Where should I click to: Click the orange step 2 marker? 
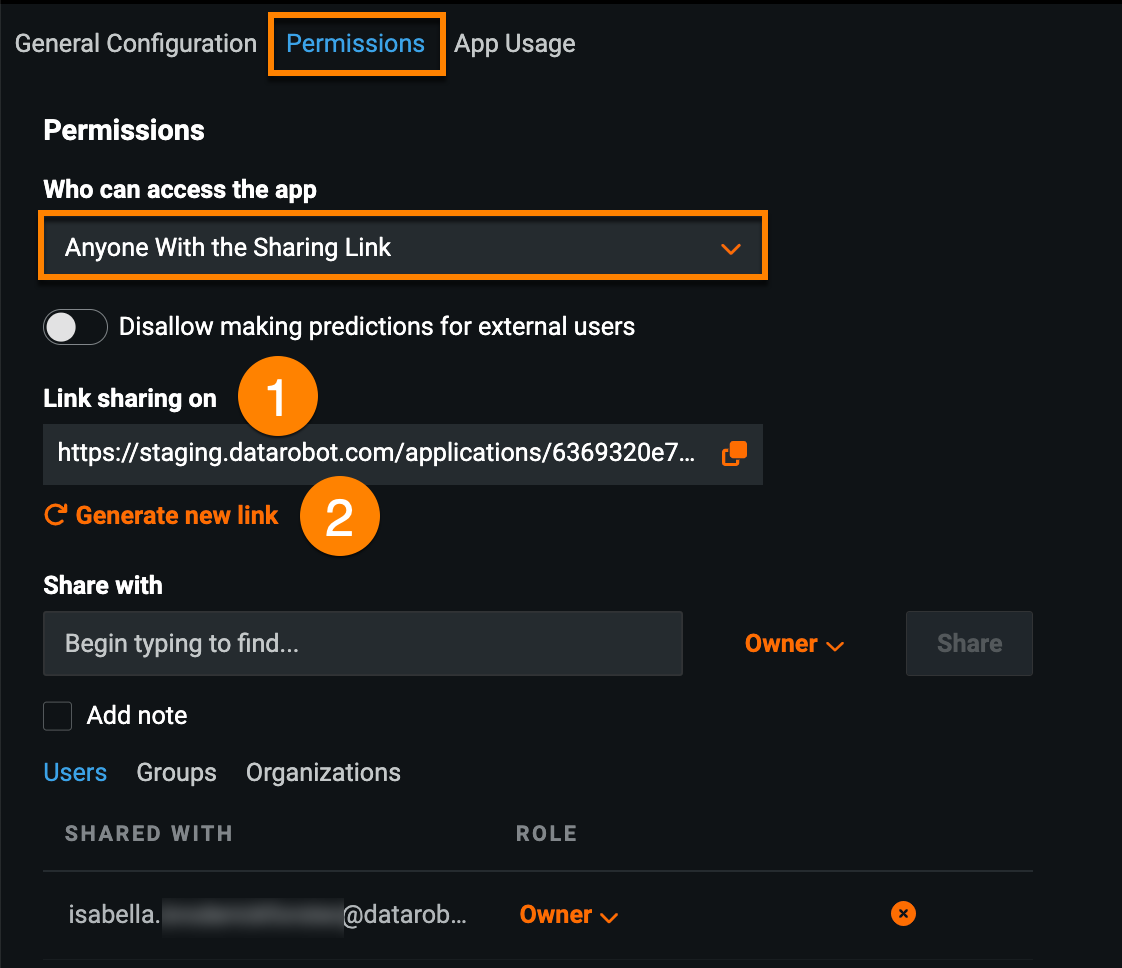tap(339, 517)
